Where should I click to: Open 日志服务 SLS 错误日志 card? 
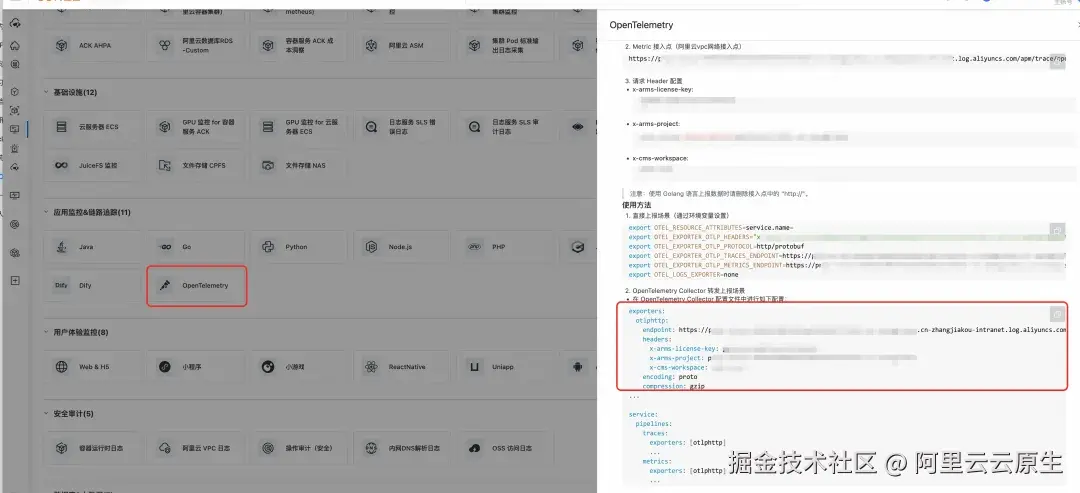[x=402, y=127]
